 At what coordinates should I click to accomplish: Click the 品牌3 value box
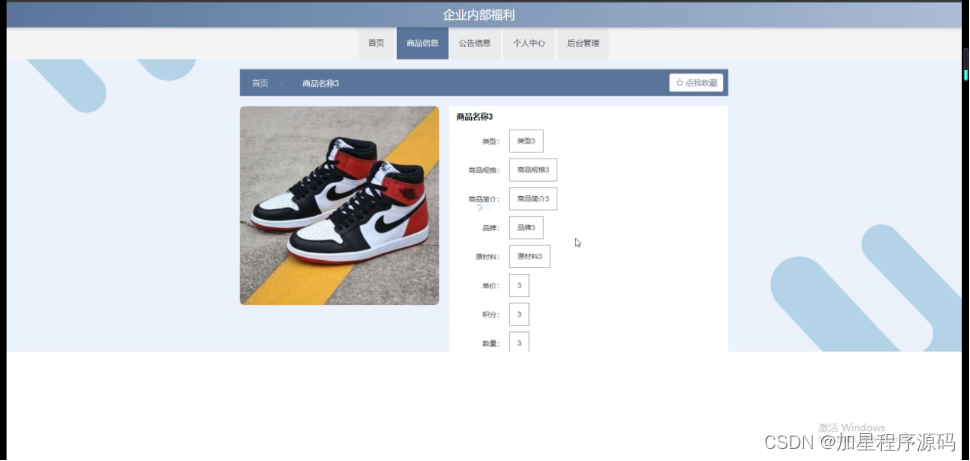point(526,228)
